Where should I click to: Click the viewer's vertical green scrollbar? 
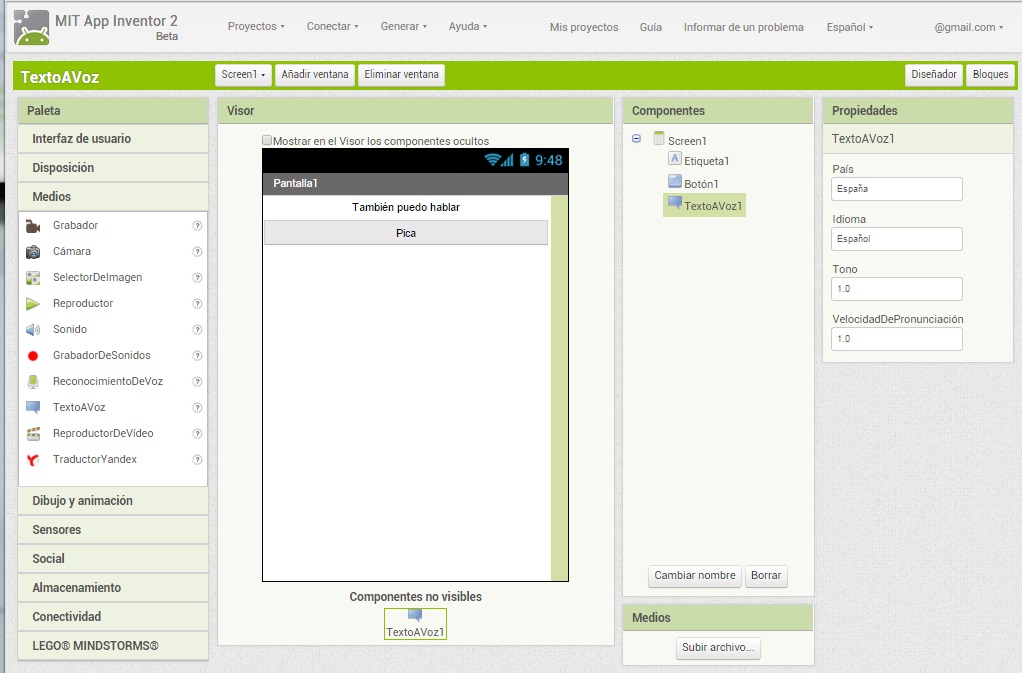pyautogui.click(x=559, y=388)
